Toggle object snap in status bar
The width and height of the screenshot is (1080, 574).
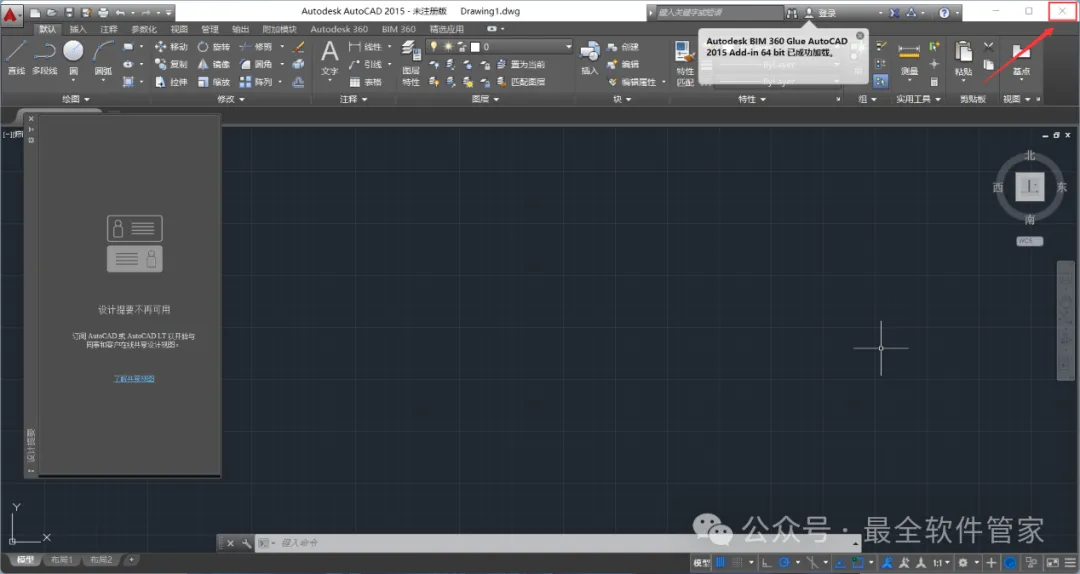point(858,562)
